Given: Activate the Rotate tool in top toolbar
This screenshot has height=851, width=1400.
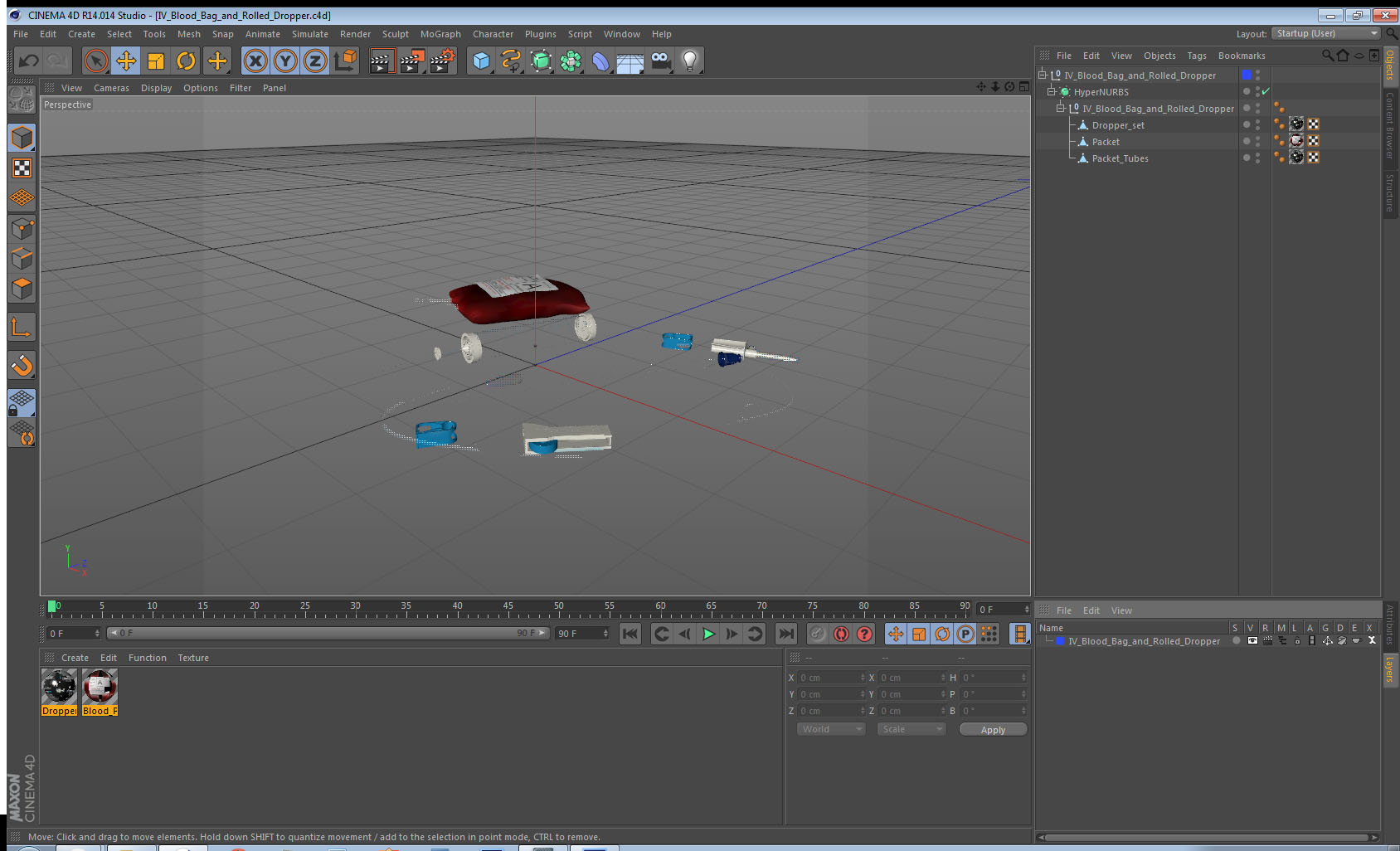Looking at the screenshot, I should pos(186,61).
